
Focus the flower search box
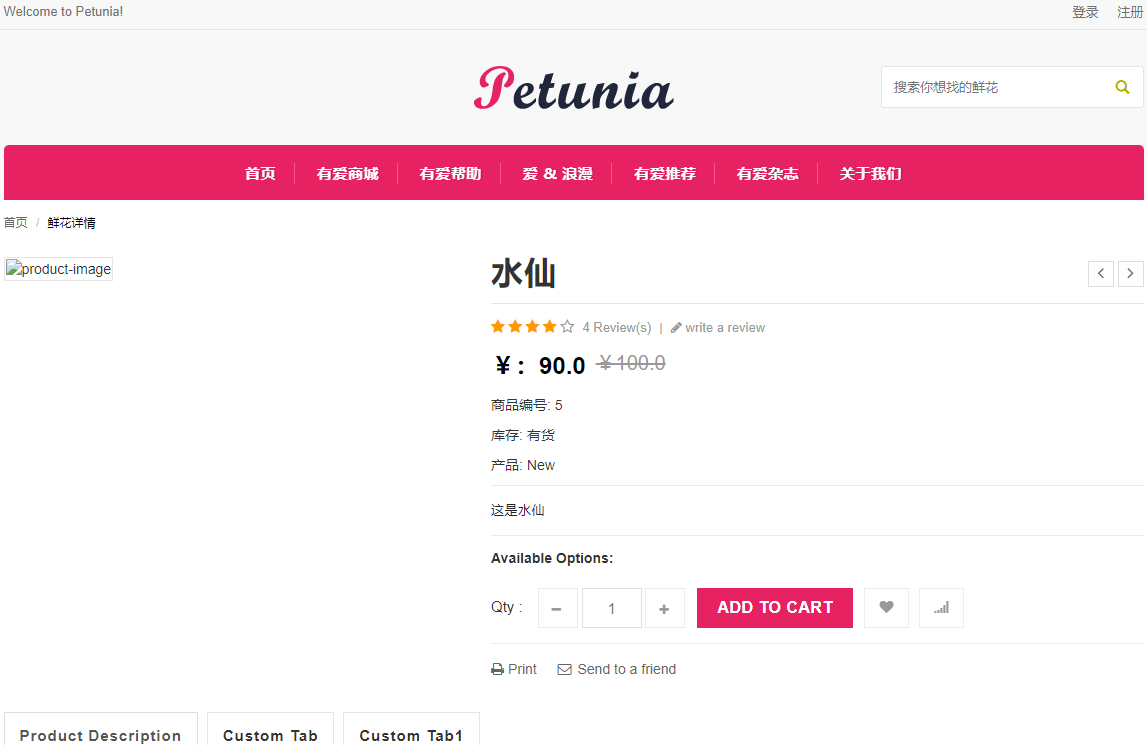[996, 87]
